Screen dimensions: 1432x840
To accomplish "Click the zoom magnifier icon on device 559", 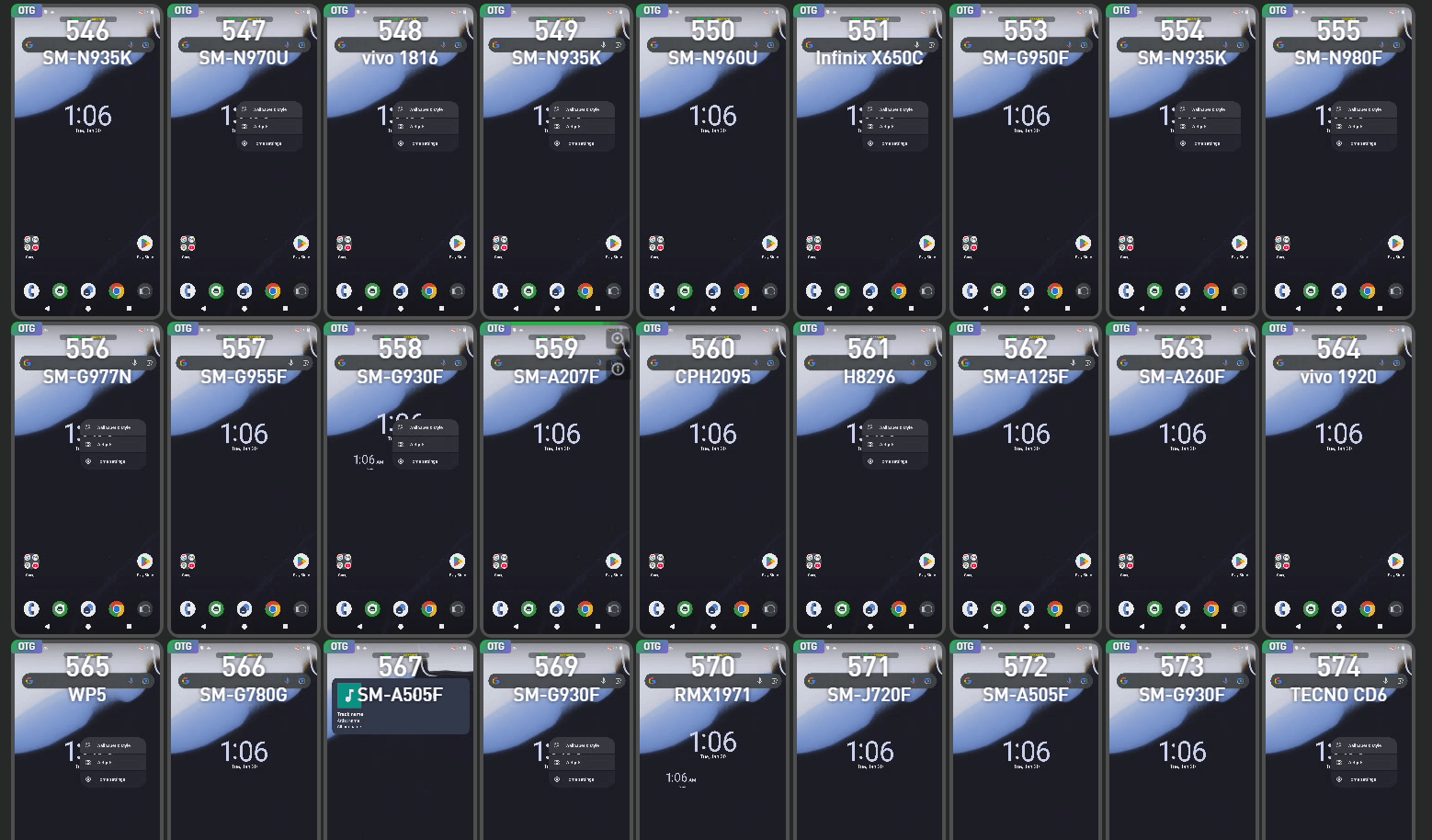I will pos(618,339).
